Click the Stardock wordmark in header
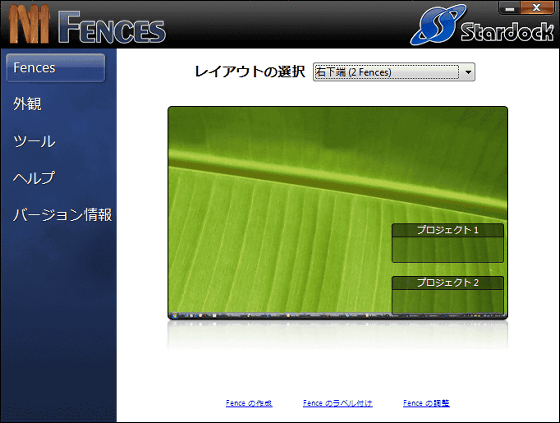 coord(507,31)
